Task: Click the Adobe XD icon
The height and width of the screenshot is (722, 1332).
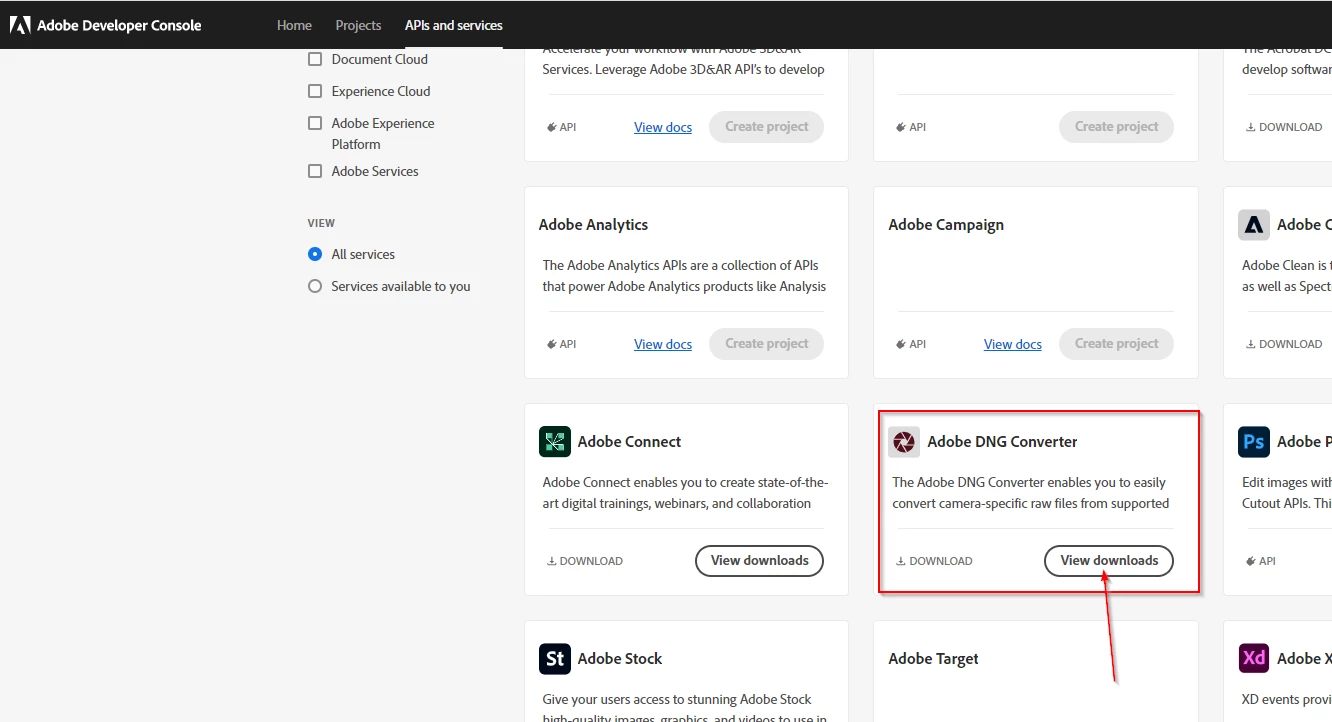Action: point(1253,658)
